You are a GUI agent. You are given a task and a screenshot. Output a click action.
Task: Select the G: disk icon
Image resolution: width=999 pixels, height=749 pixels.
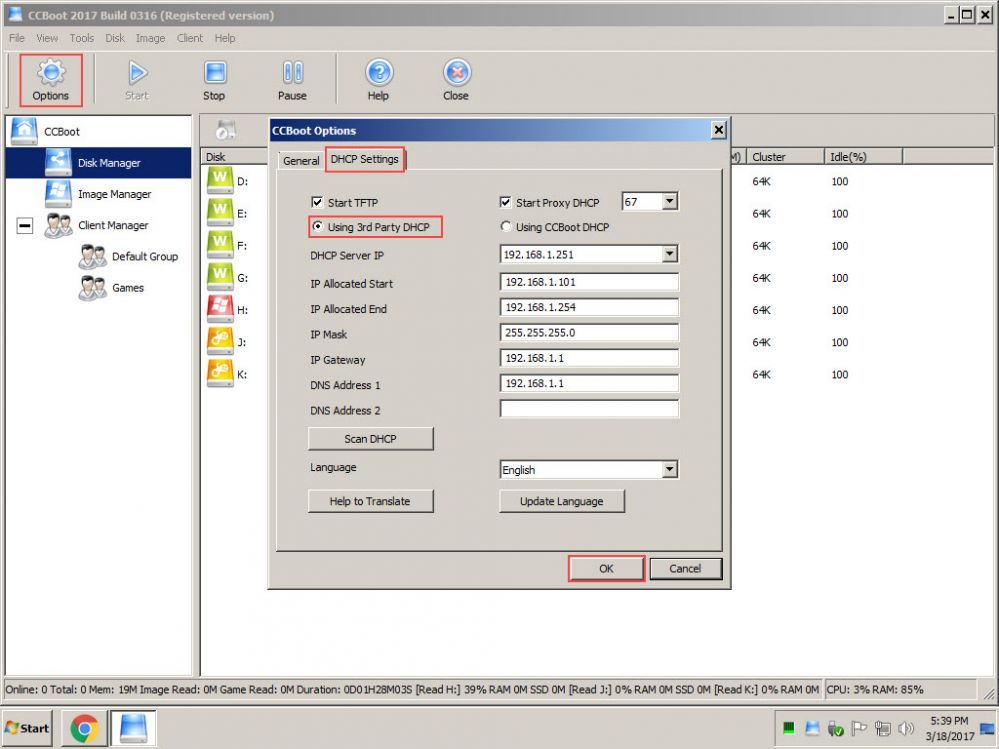[x=220, y=277]
